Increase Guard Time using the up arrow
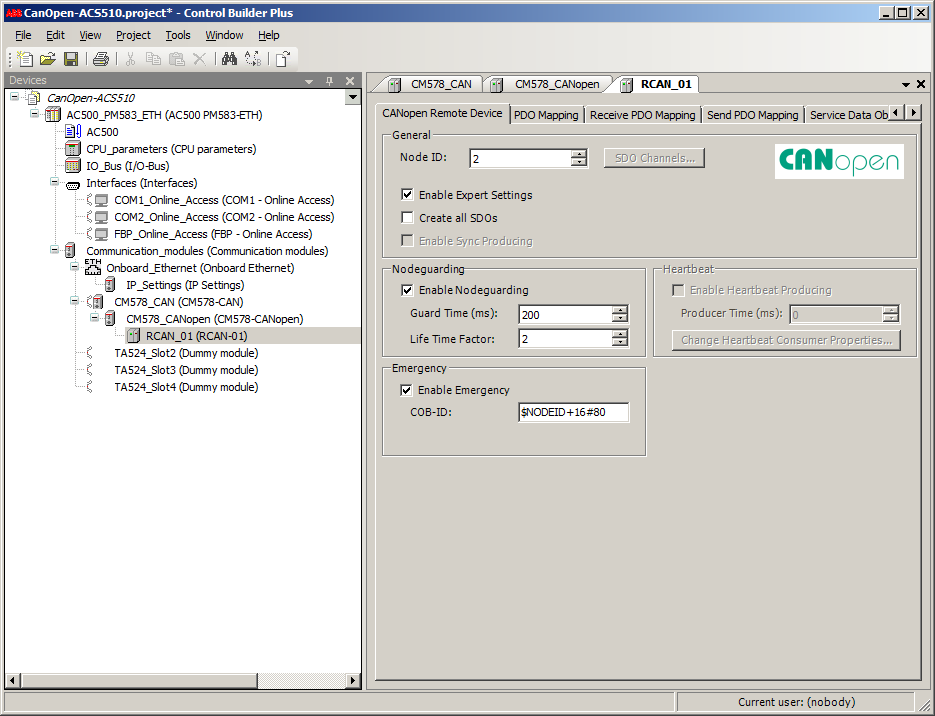 click(620, 310)
